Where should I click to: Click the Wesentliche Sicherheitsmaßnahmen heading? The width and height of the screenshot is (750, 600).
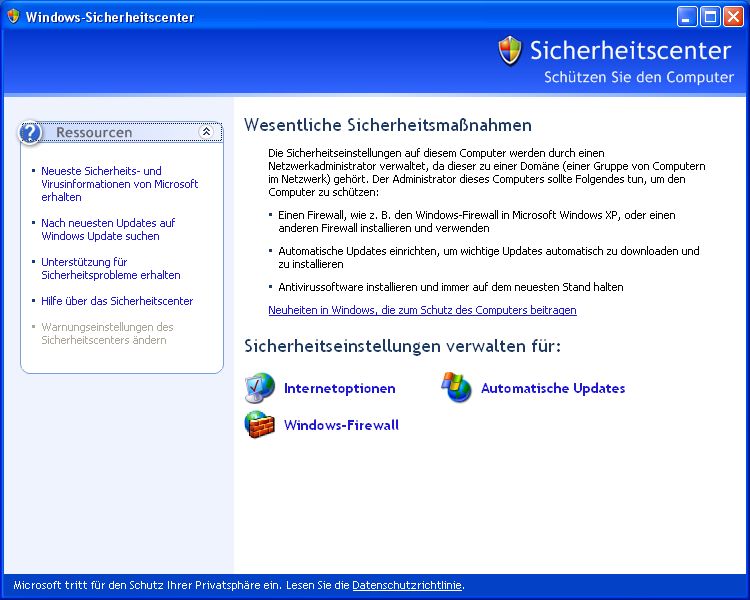pos(388,125)
